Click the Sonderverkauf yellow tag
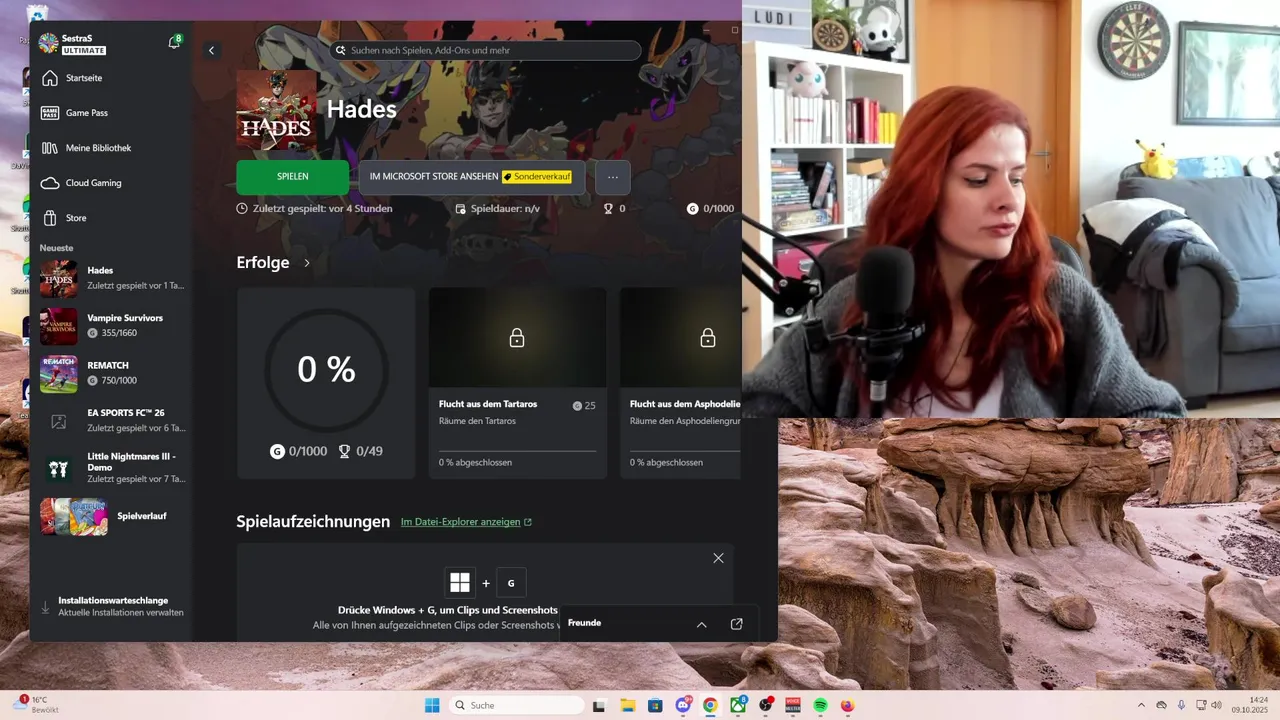Viewport: 1280px width, 720px height. [537, 177]
